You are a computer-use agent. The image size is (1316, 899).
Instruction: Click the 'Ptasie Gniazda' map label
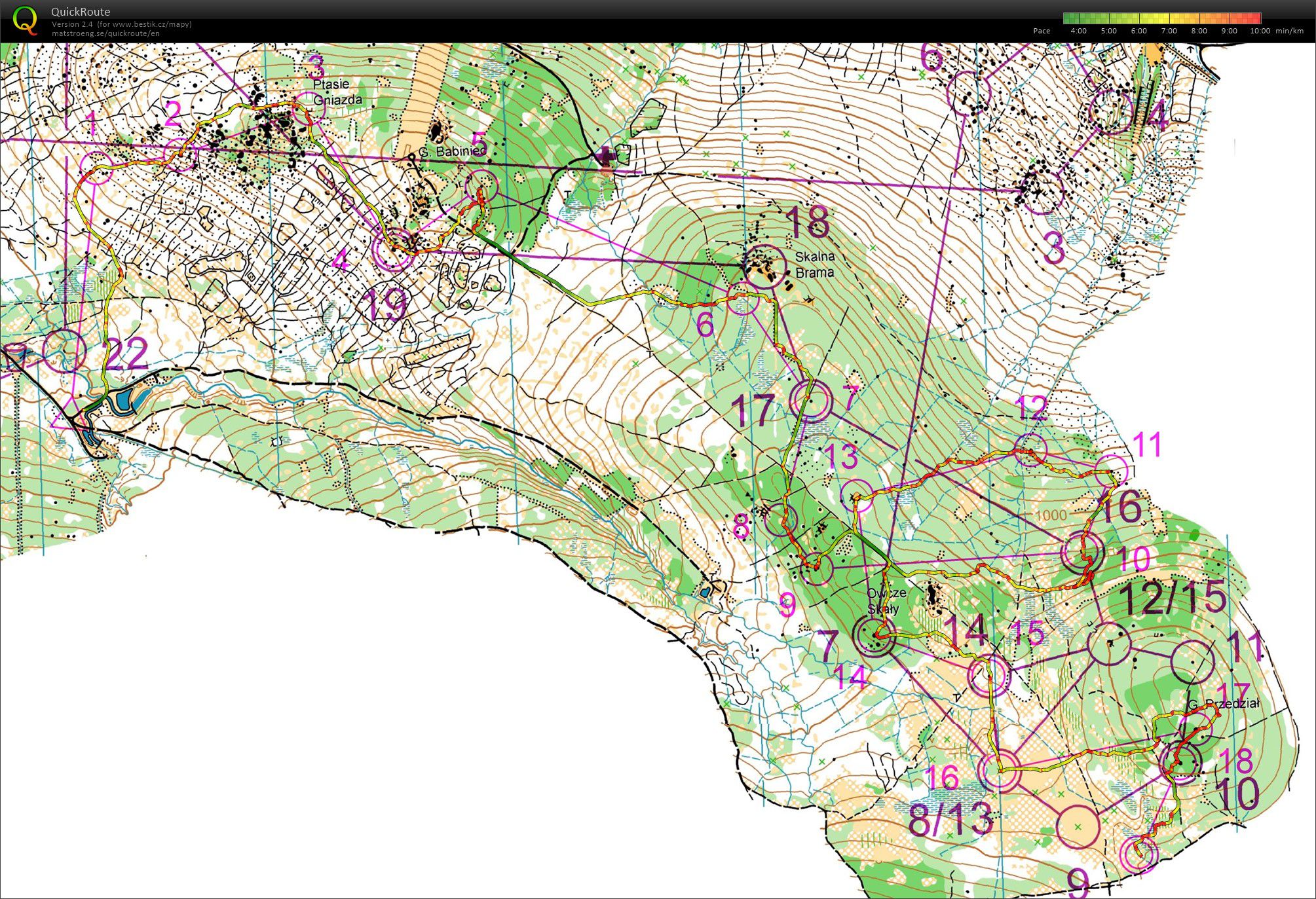(337, 92)
